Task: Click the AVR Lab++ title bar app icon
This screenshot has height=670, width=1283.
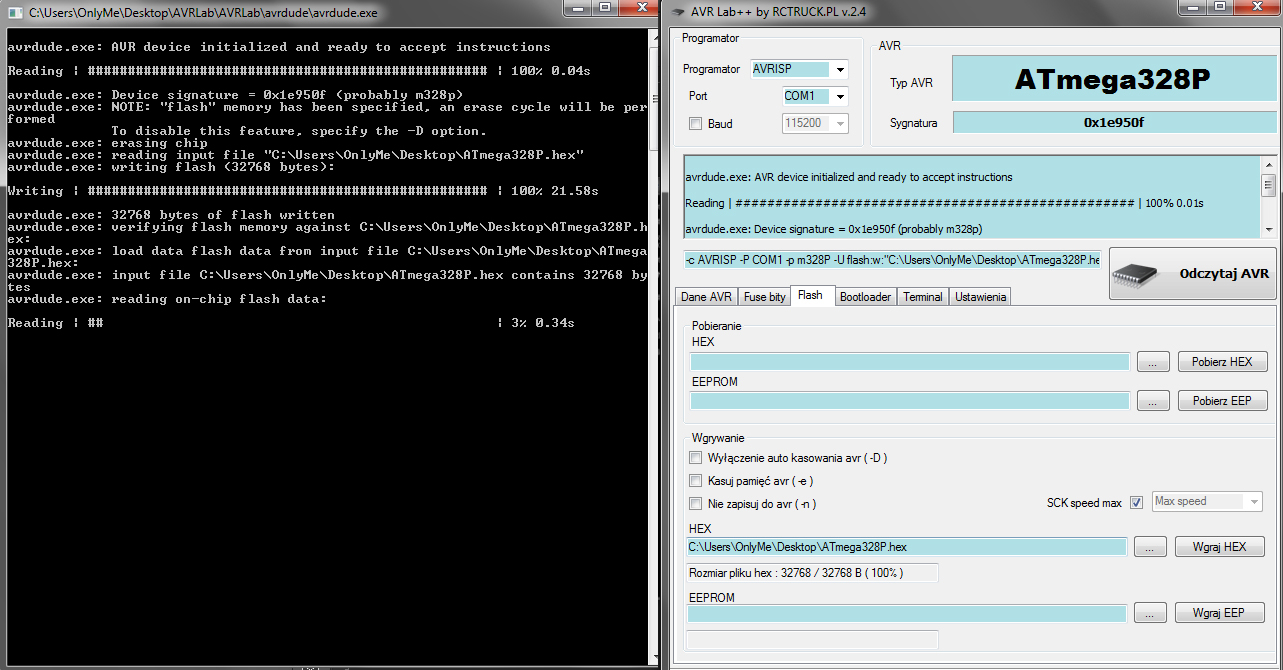Action: pyautogui.click(x=676, y=14)
